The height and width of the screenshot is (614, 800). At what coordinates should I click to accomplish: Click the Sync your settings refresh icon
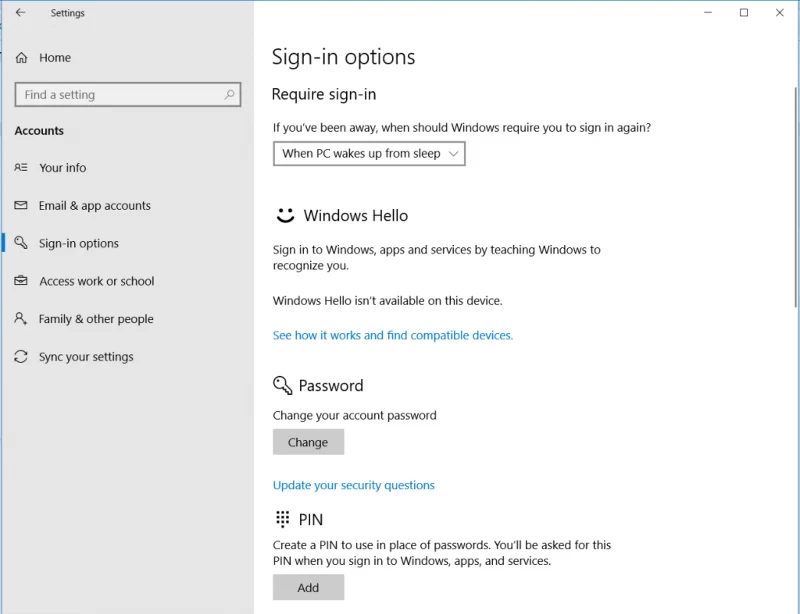point(22,357)
